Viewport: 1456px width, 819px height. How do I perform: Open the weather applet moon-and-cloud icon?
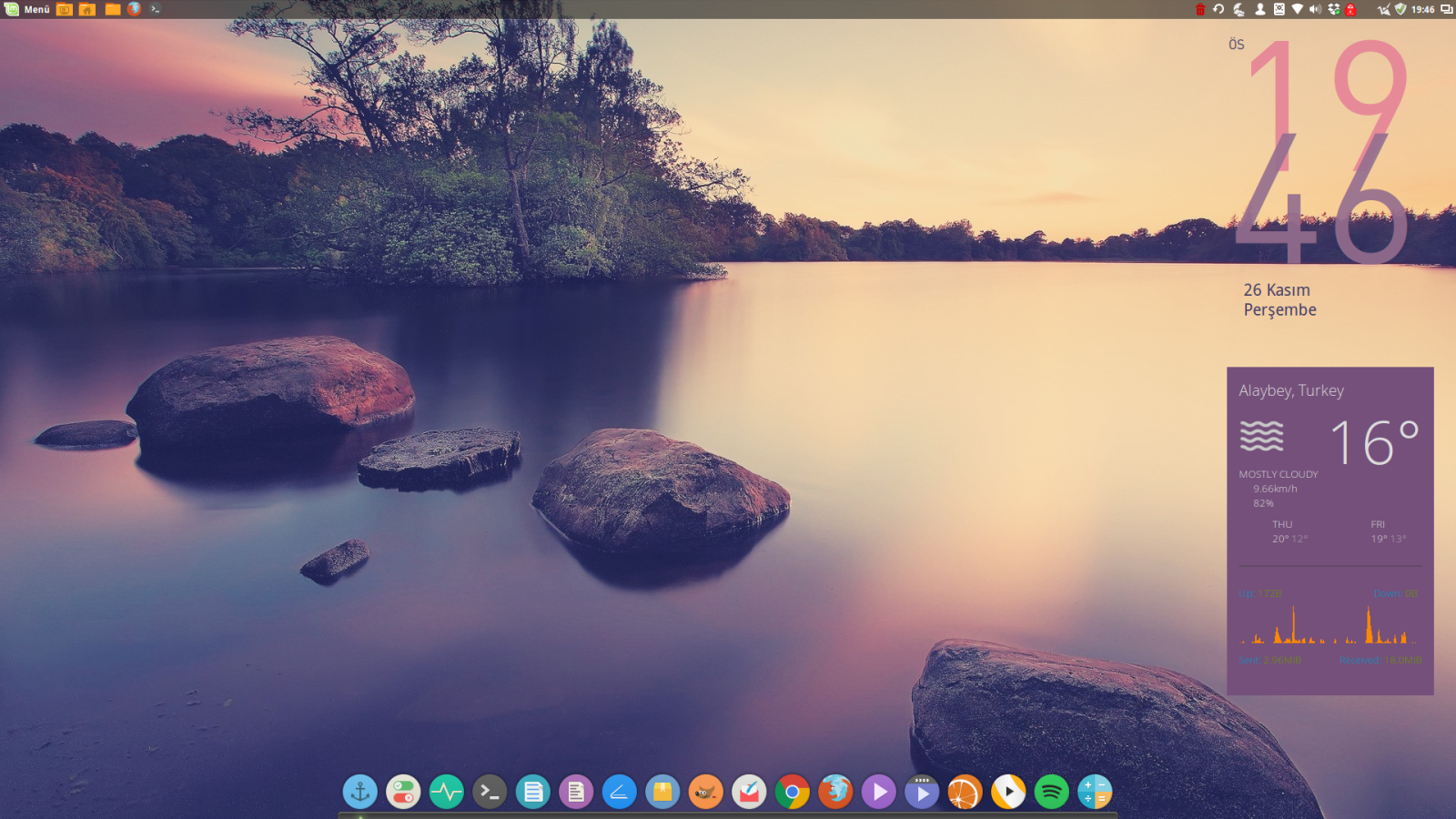coord(1239,9)
